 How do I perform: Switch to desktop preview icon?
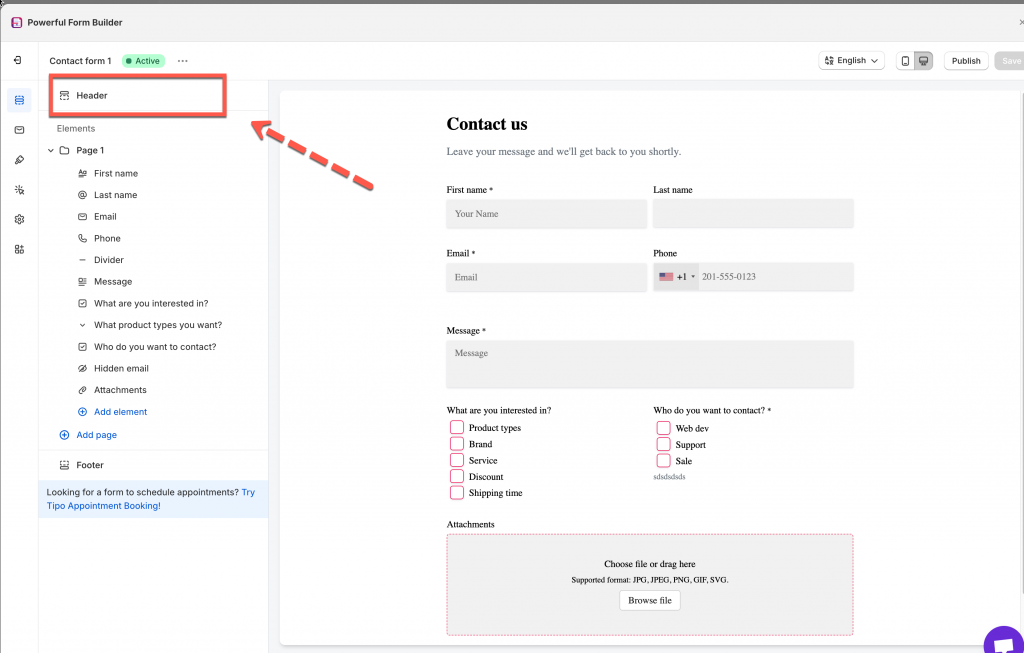924,61
